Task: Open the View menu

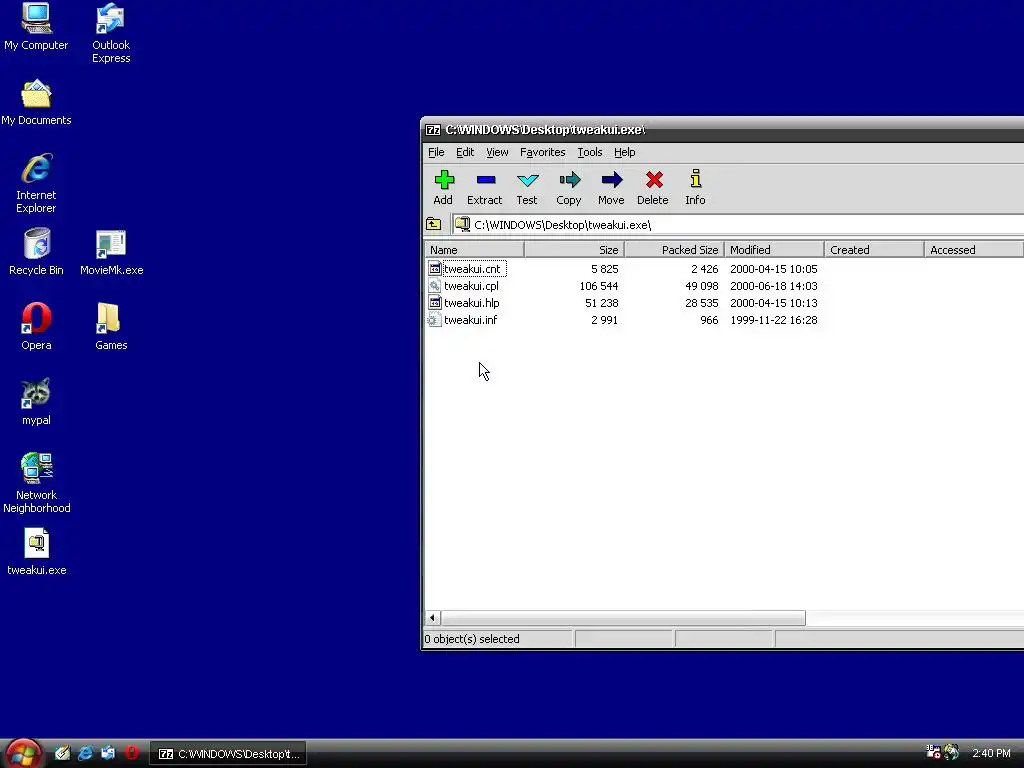Action: tap(497, 152)
